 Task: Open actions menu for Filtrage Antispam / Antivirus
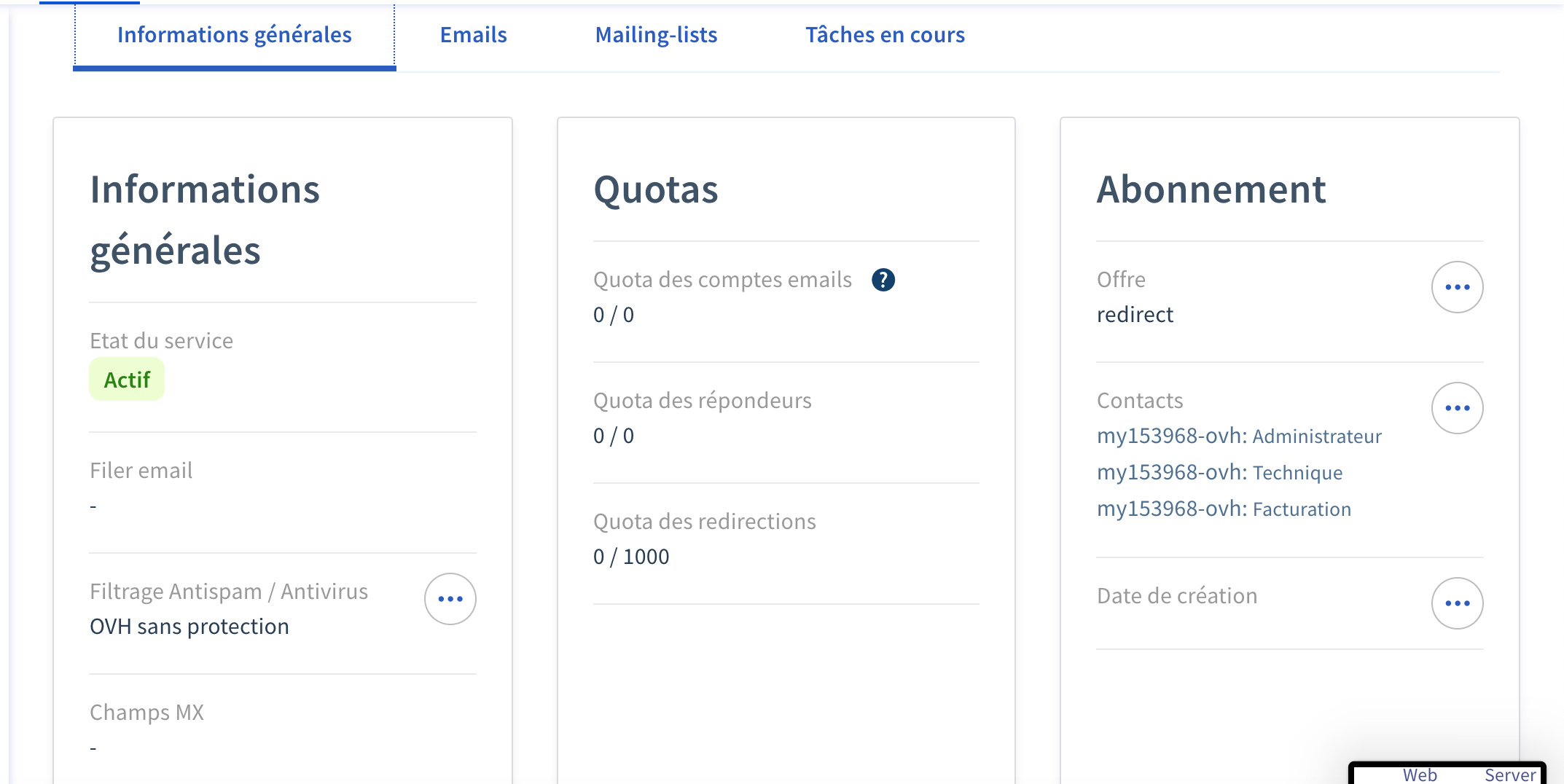450,599
